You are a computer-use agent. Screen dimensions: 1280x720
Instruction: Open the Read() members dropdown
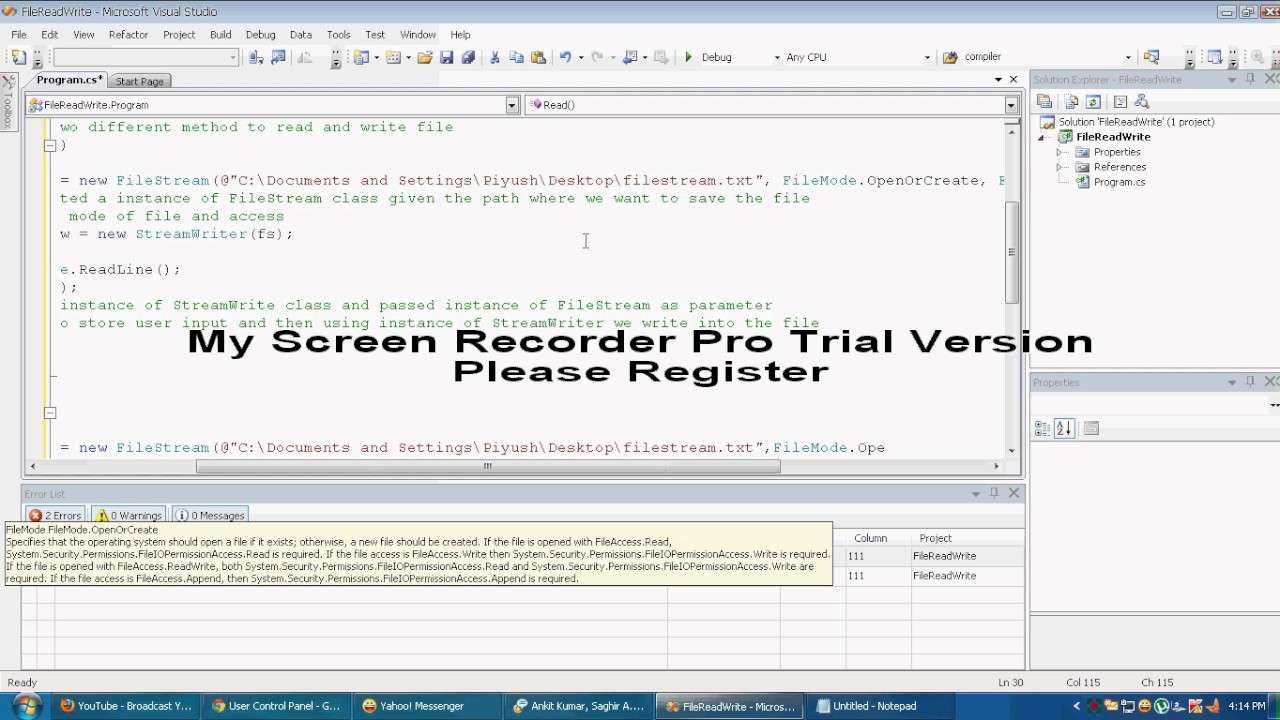click(1011, 104)
